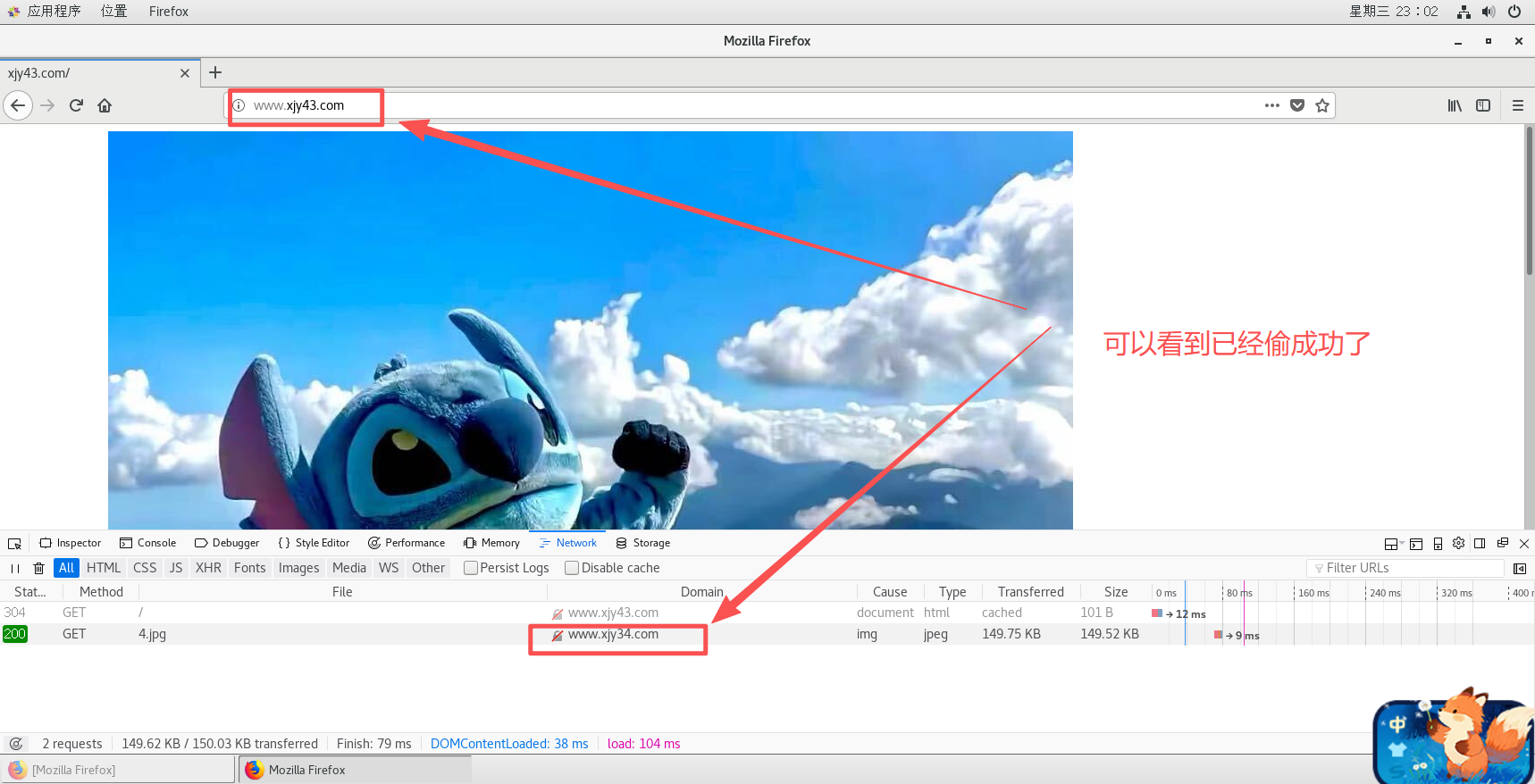This screenshot has height=784, width=1535.
Task: Close the developer tools panel
Action: click(x=1525, y=543)
